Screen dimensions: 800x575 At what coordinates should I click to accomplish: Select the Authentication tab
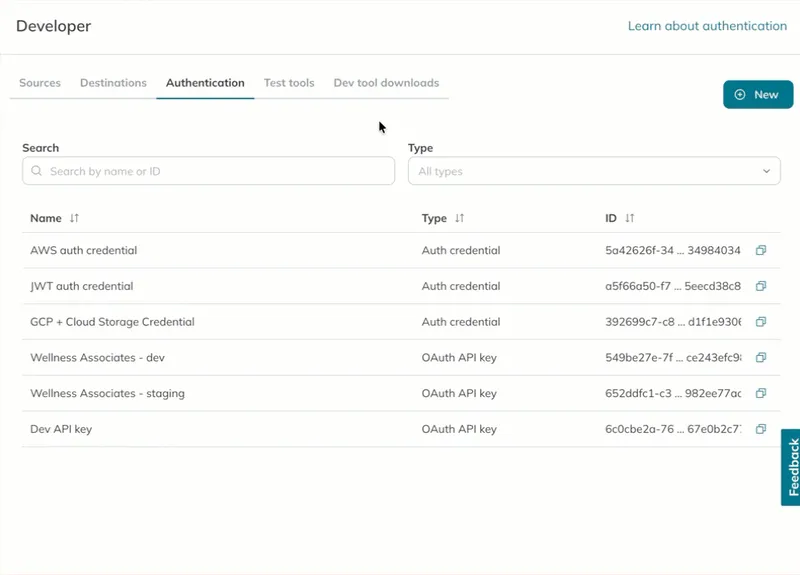pos(205,83)
